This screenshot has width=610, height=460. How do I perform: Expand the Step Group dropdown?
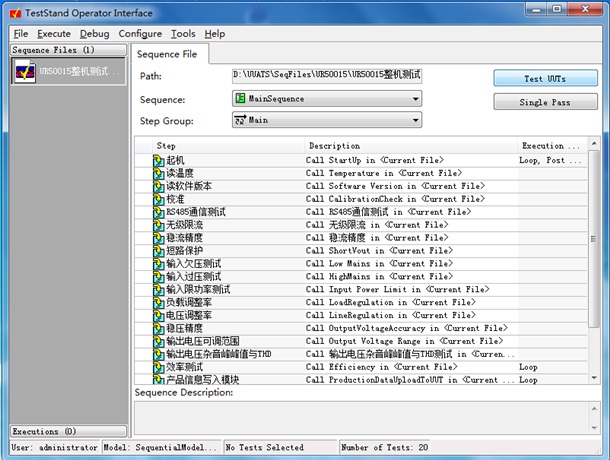point(326,121)
